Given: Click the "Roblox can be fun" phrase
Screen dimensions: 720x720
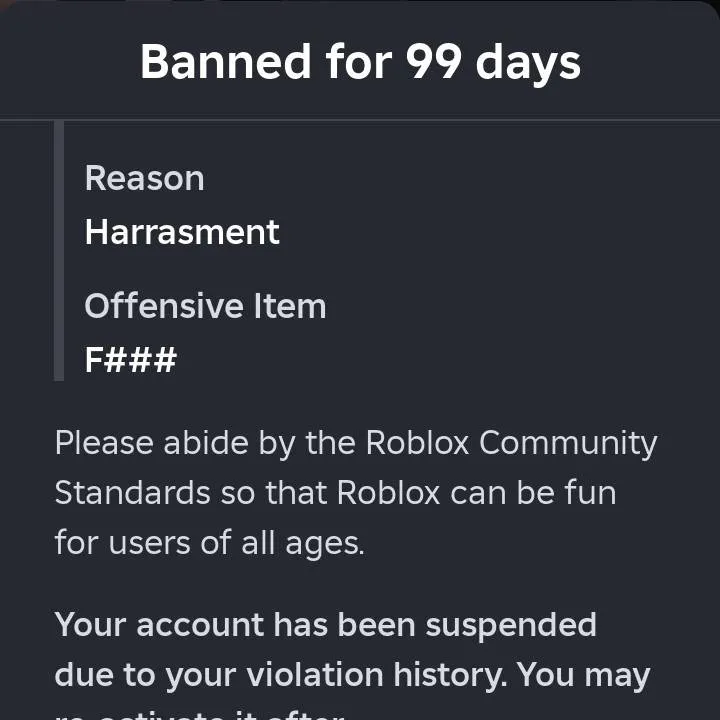Looking at the screenshot, I should pyautogui.click(x=476, y=493).
